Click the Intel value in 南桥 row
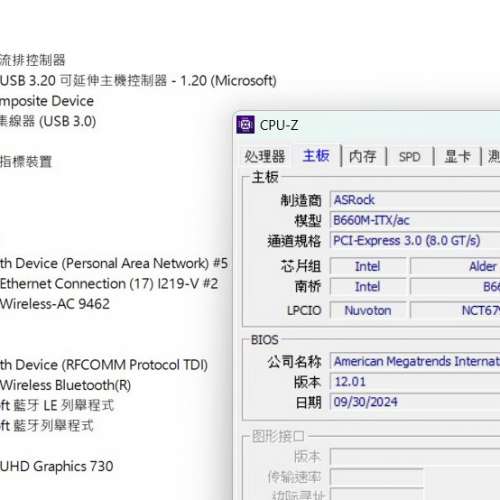This screenshot has height=500, width=500. (368, 287)
